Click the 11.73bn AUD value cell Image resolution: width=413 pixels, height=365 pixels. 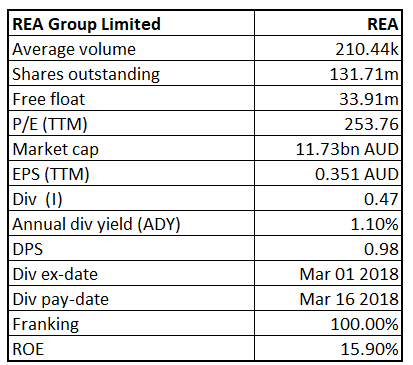(328, 148)
